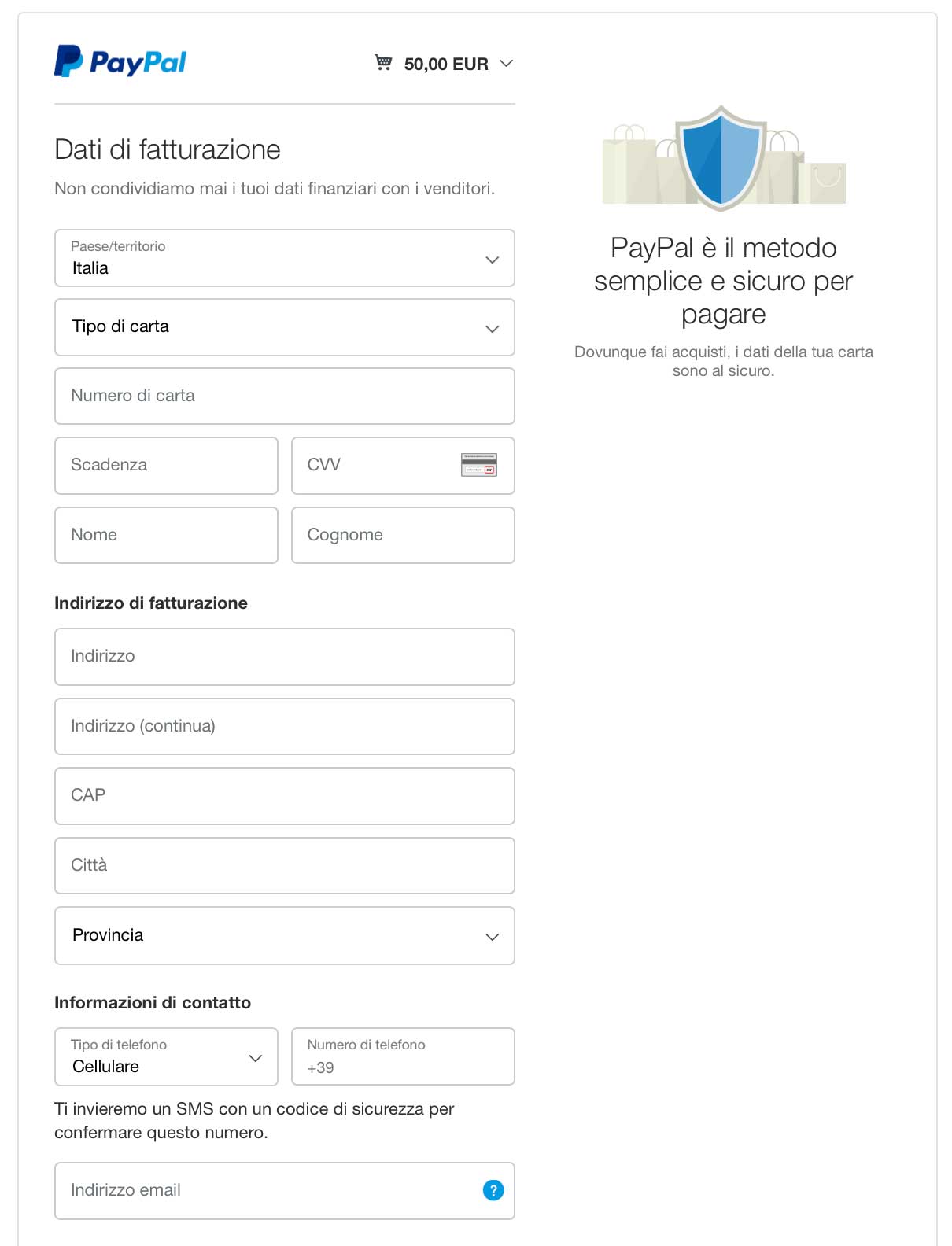
Task: Click the email help question mark icon
Action: point(493,1190)
